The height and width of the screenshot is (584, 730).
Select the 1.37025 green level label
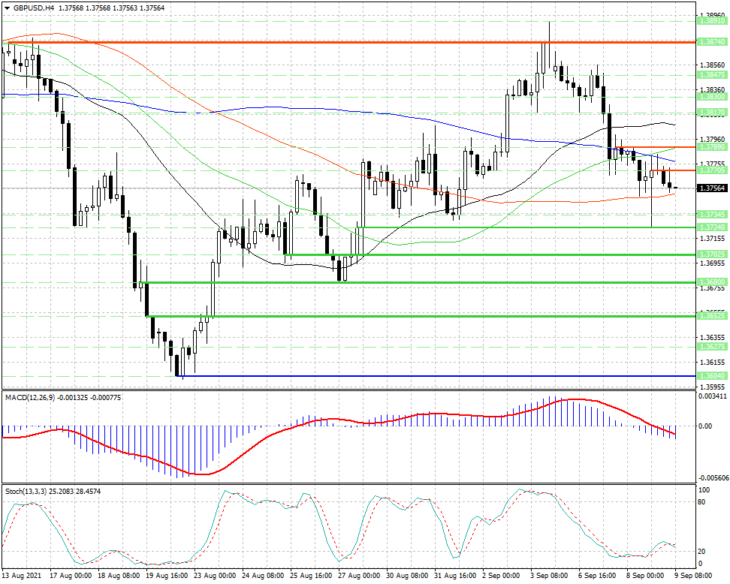tap(712, 254)
